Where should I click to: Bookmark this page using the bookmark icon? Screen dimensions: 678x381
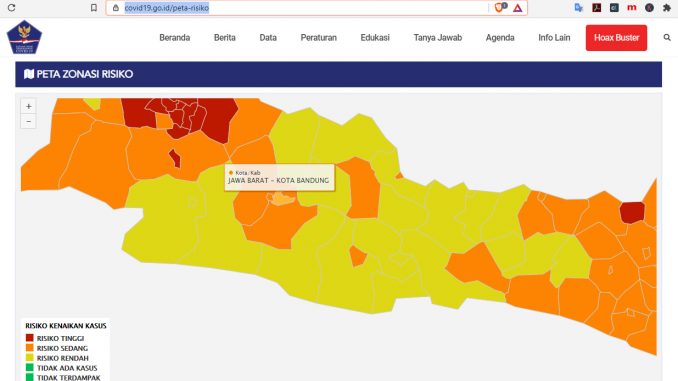tap(94, 8)
